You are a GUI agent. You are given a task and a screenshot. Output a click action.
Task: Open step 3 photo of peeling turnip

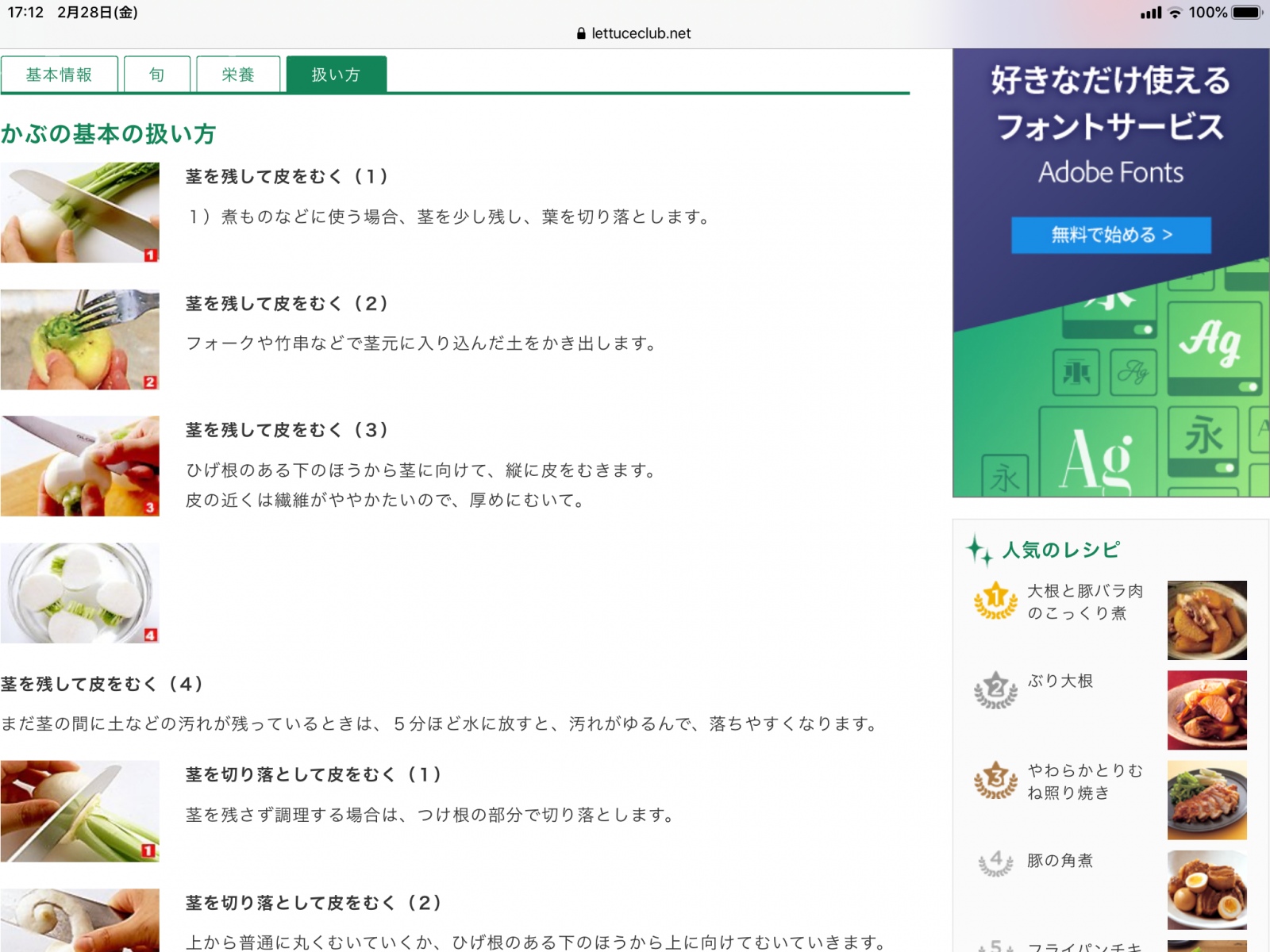point(80,466)
